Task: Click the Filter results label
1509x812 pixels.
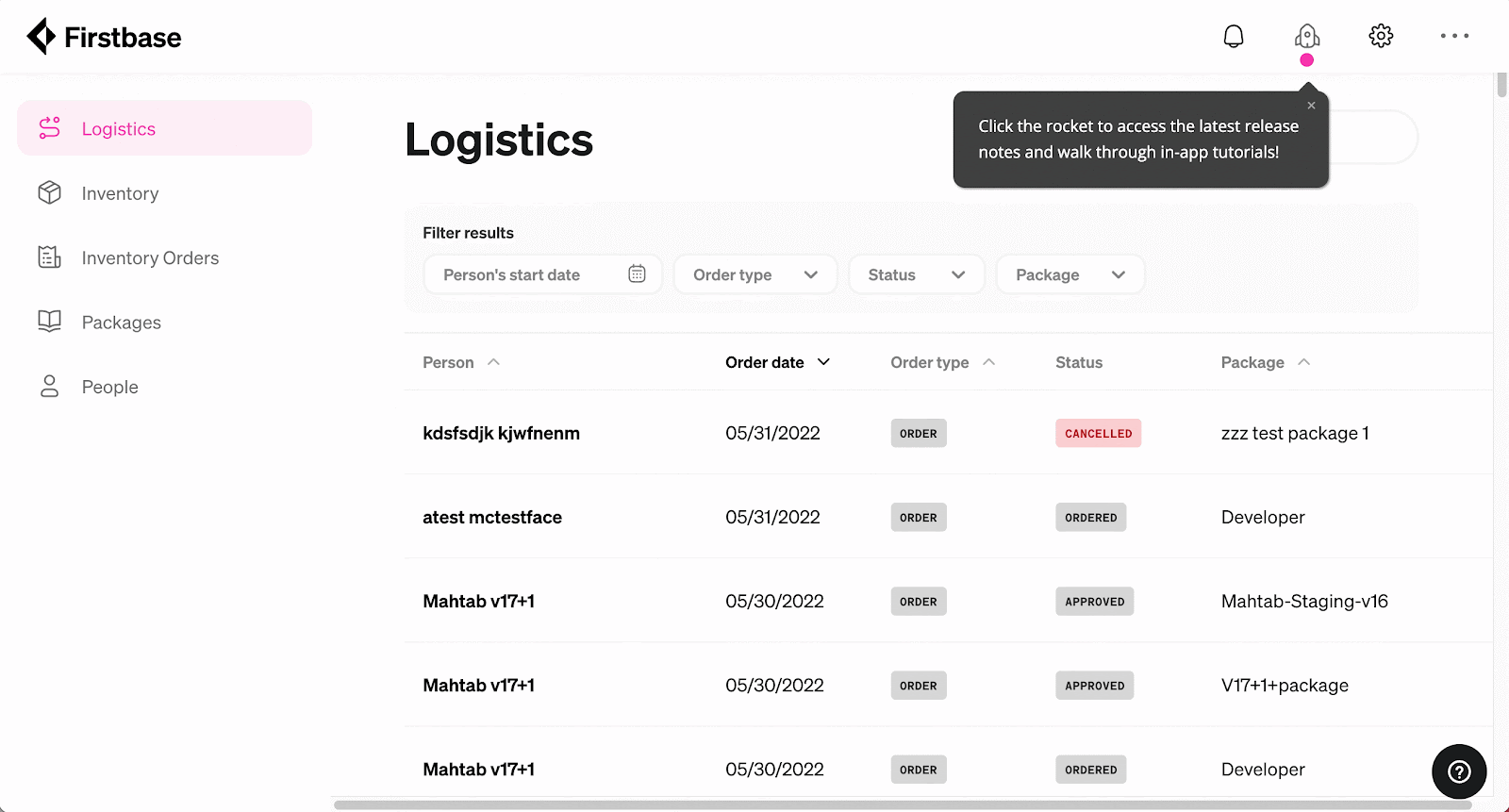Action: [x=468, y=232]
